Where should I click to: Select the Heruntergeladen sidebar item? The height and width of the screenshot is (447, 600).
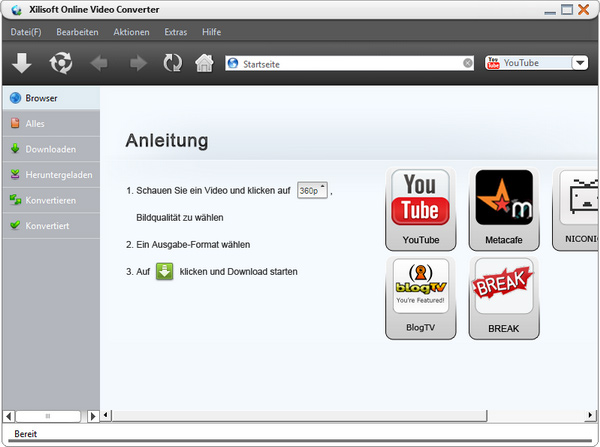click(51, 175)
